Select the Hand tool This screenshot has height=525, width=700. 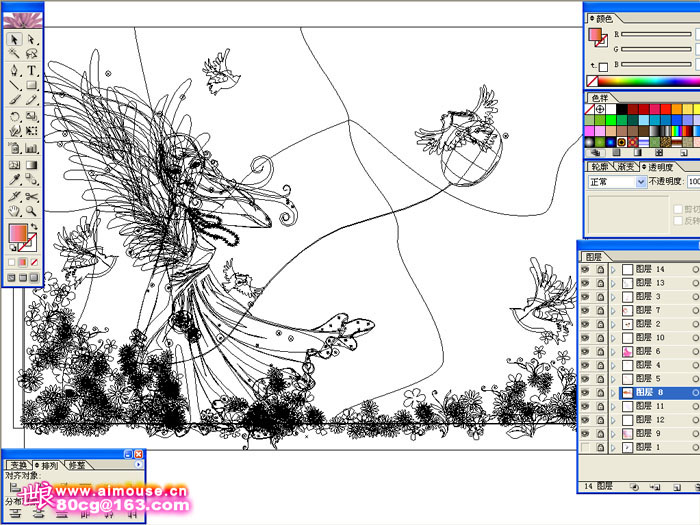click(14, 211)
